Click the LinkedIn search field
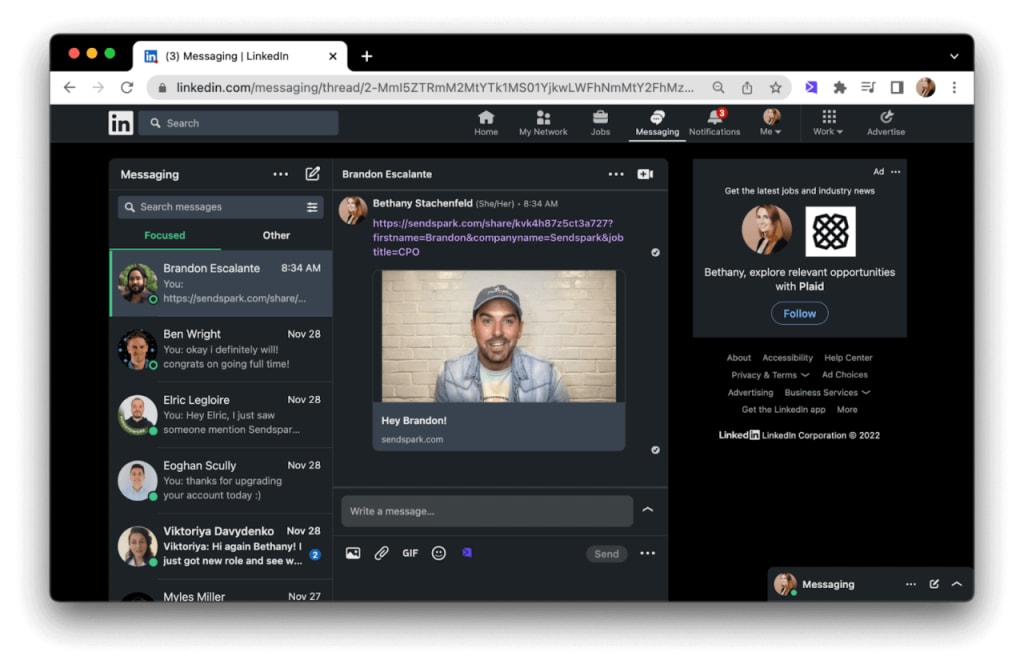The width and height of the screenshot is (1024, 668). click(x=238, y=123)
